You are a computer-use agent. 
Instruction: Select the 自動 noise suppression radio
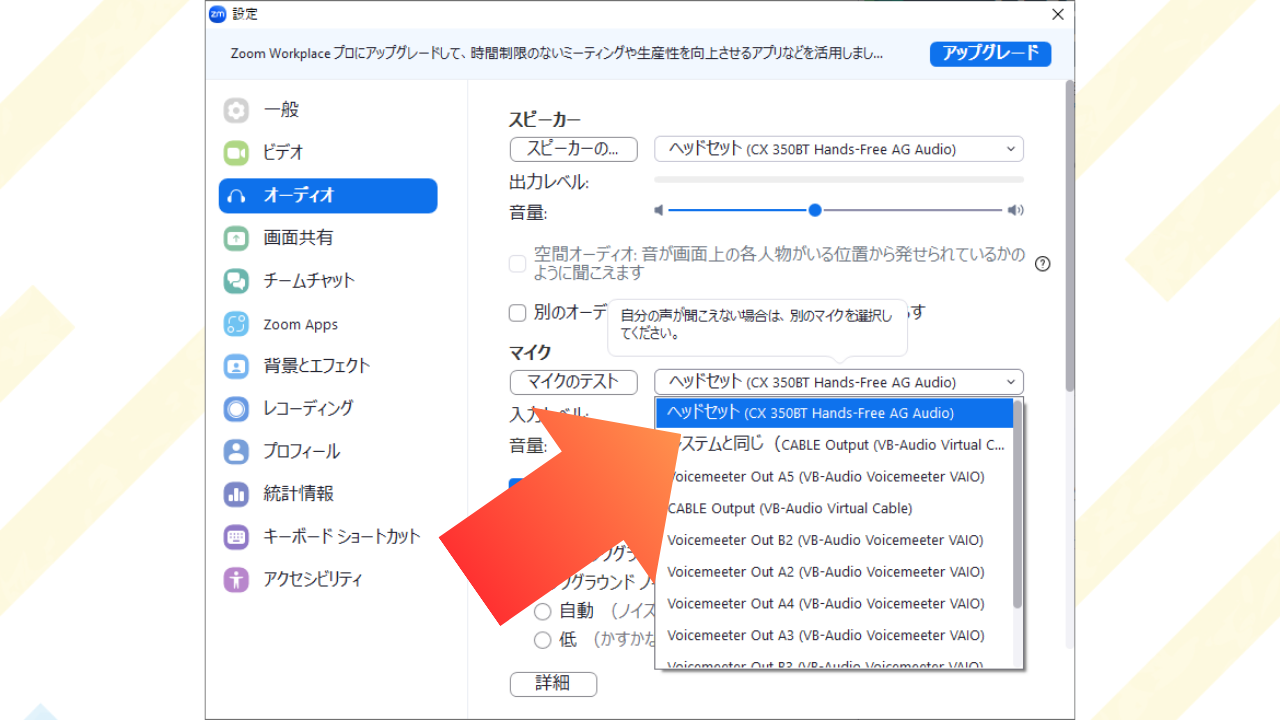pos(543,611)
